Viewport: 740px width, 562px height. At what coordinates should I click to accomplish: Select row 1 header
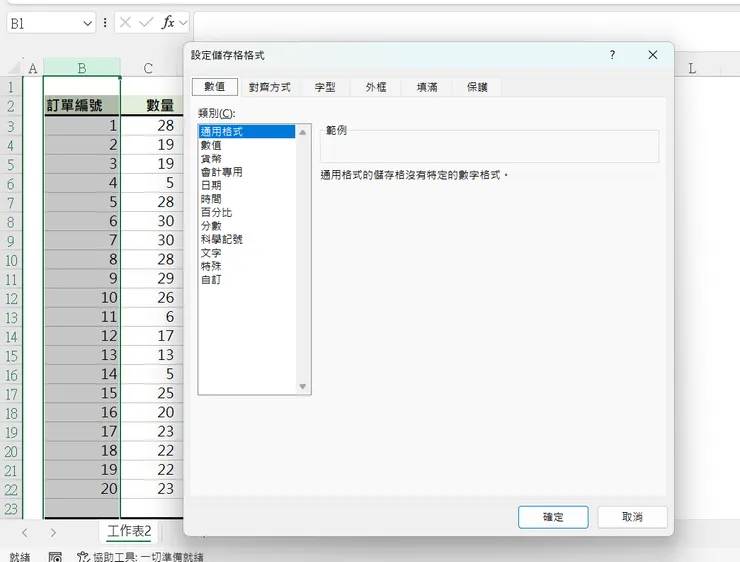tap(10, 87)
